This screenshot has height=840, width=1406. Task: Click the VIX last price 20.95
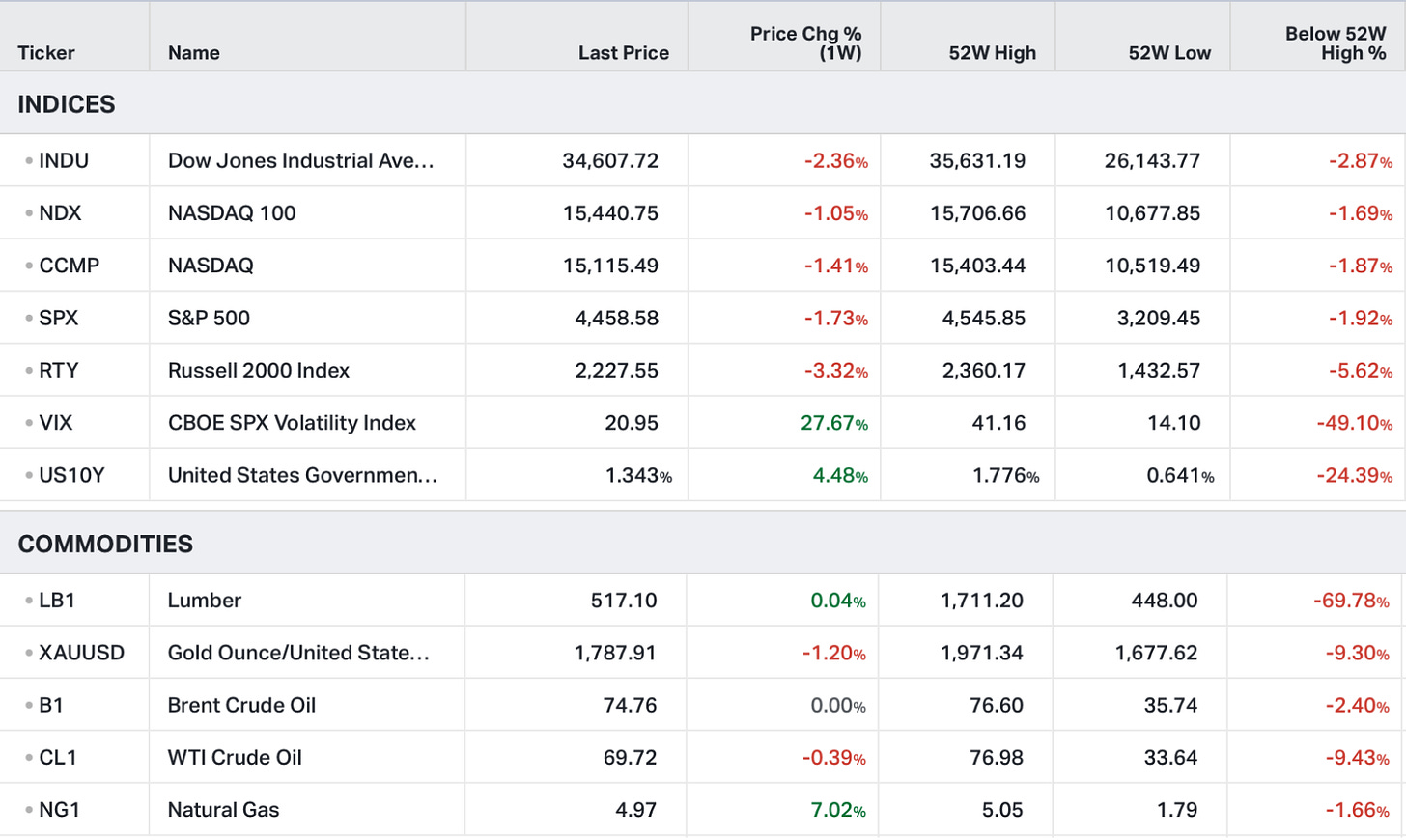632,423
